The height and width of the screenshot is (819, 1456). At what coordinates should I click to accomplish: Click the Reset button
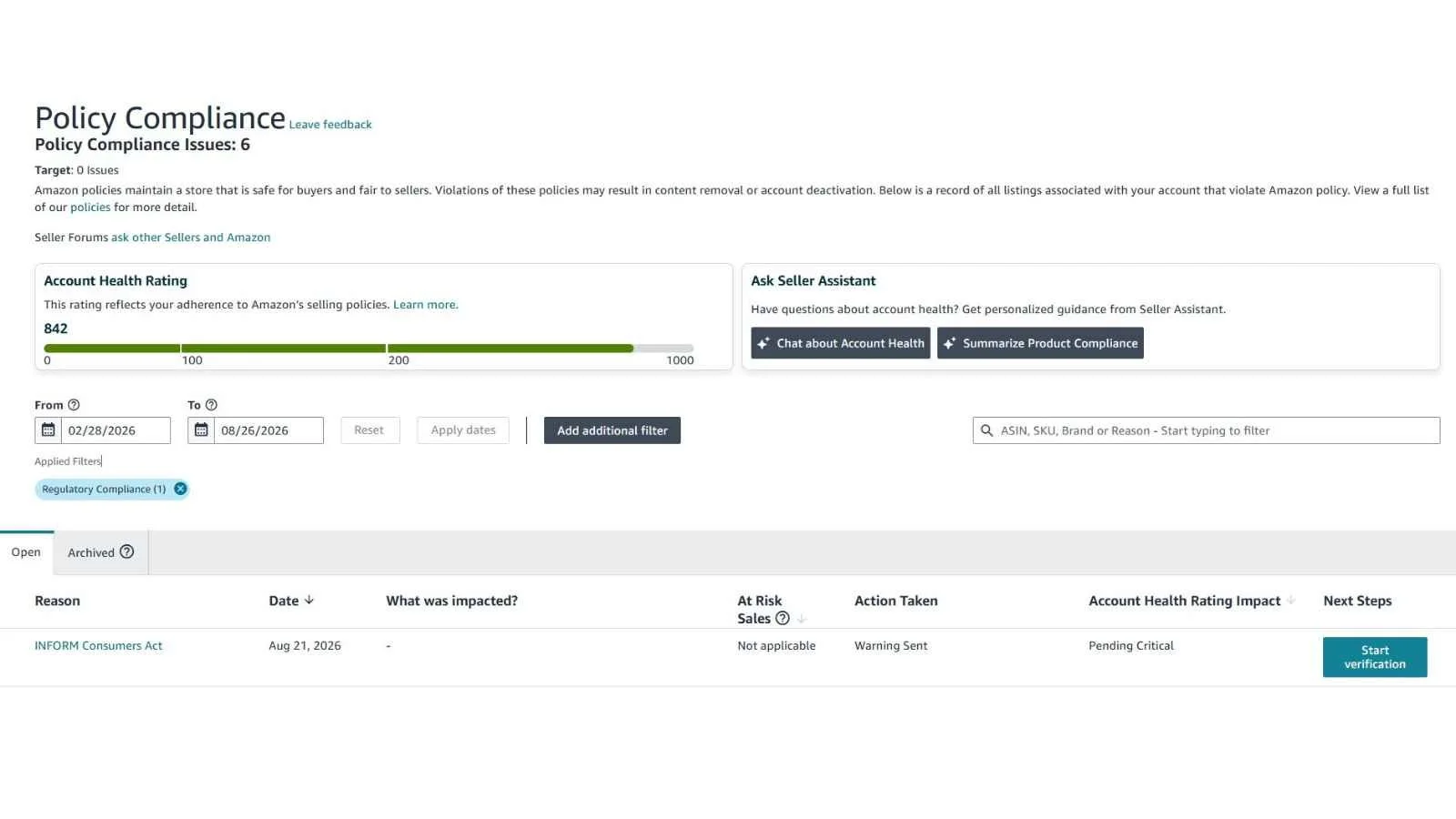[x=369, y=430]
